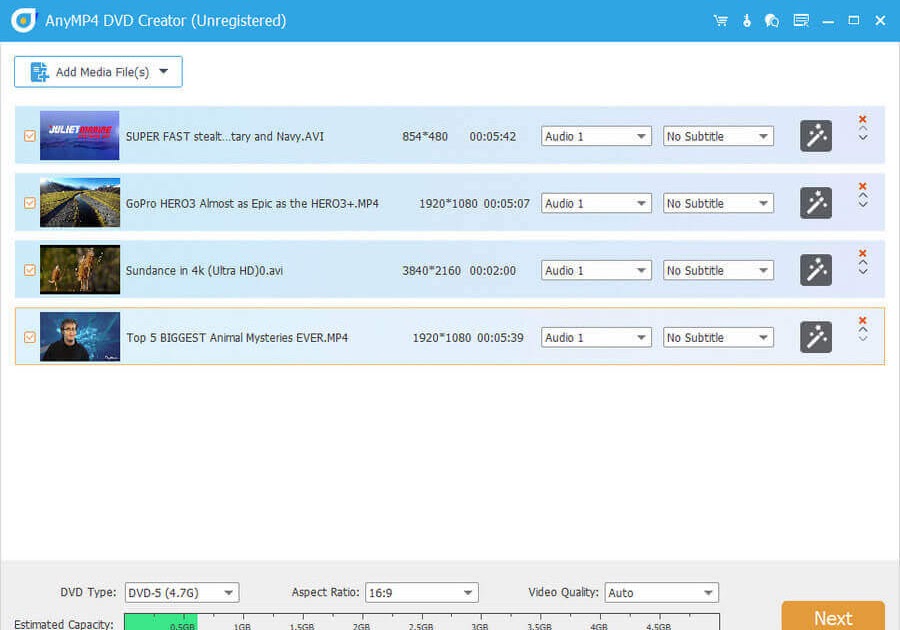This screenshot has height=630, width=900.
Task: Delete the SUPER FAST stealth video with red X
Action: pyautogui.click(x=862, y=120)
